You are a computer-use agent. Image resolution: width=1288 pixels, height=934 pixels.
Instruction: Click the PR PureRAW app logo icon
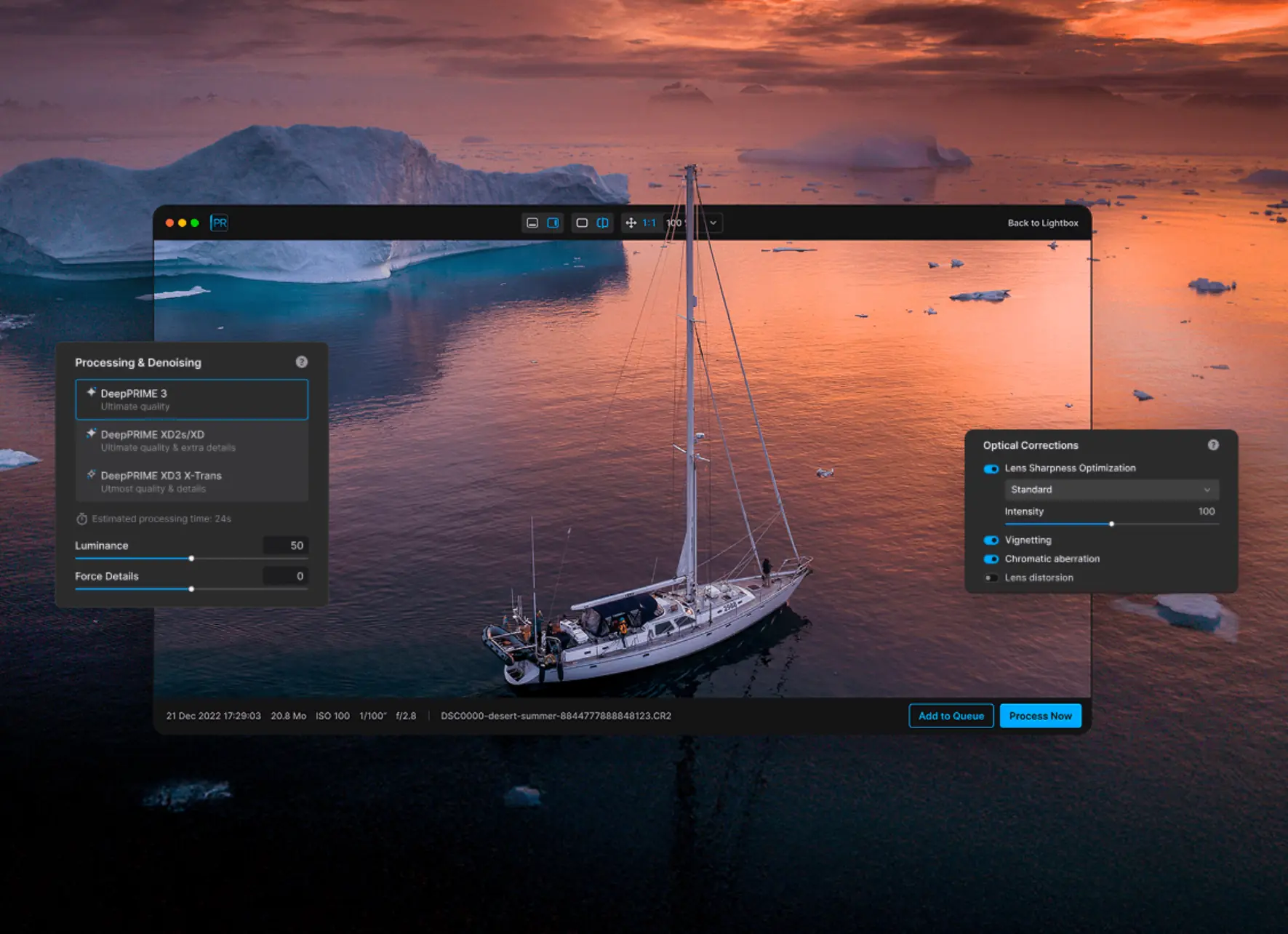tap(219, 223)
